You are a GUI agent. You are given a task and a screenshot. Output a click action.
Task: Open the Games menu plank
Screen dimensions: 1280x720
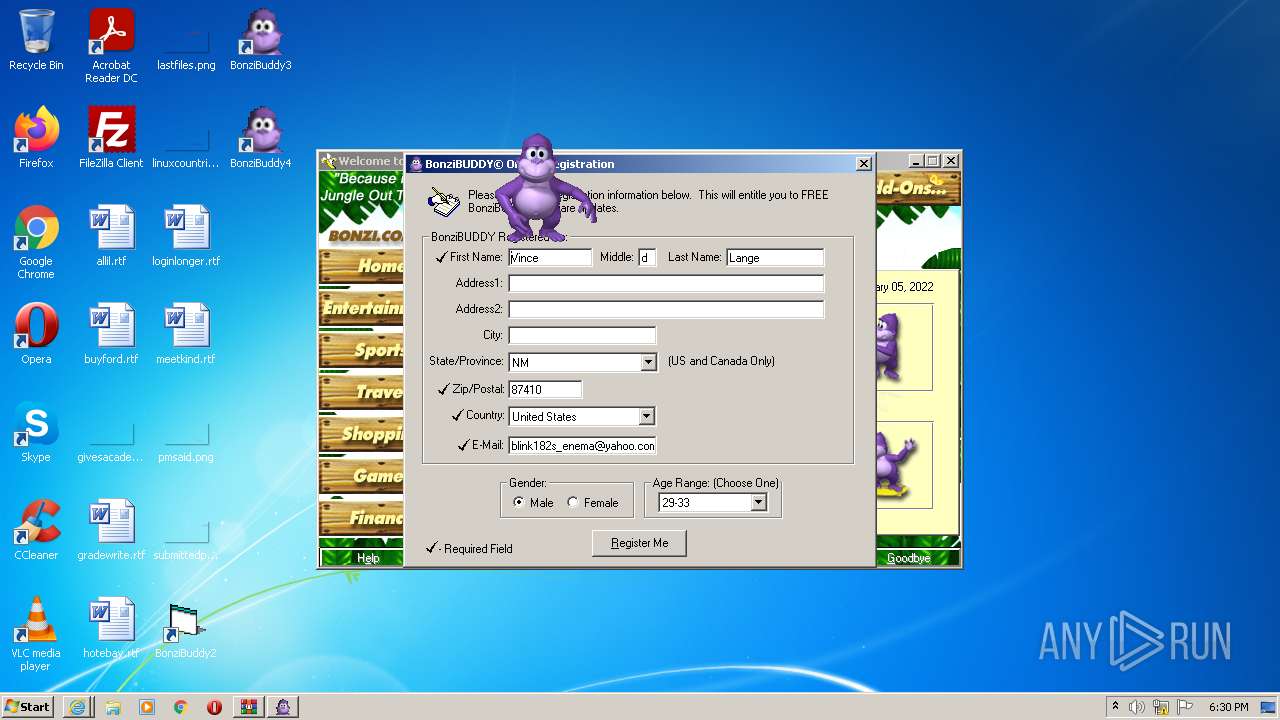pyautogui.click(x=361, y=476)
